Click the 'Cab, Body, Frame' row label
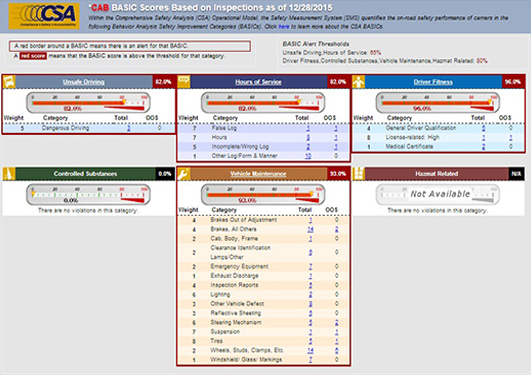The height and width of the screenshot is (375, 531). click(234, 238)
